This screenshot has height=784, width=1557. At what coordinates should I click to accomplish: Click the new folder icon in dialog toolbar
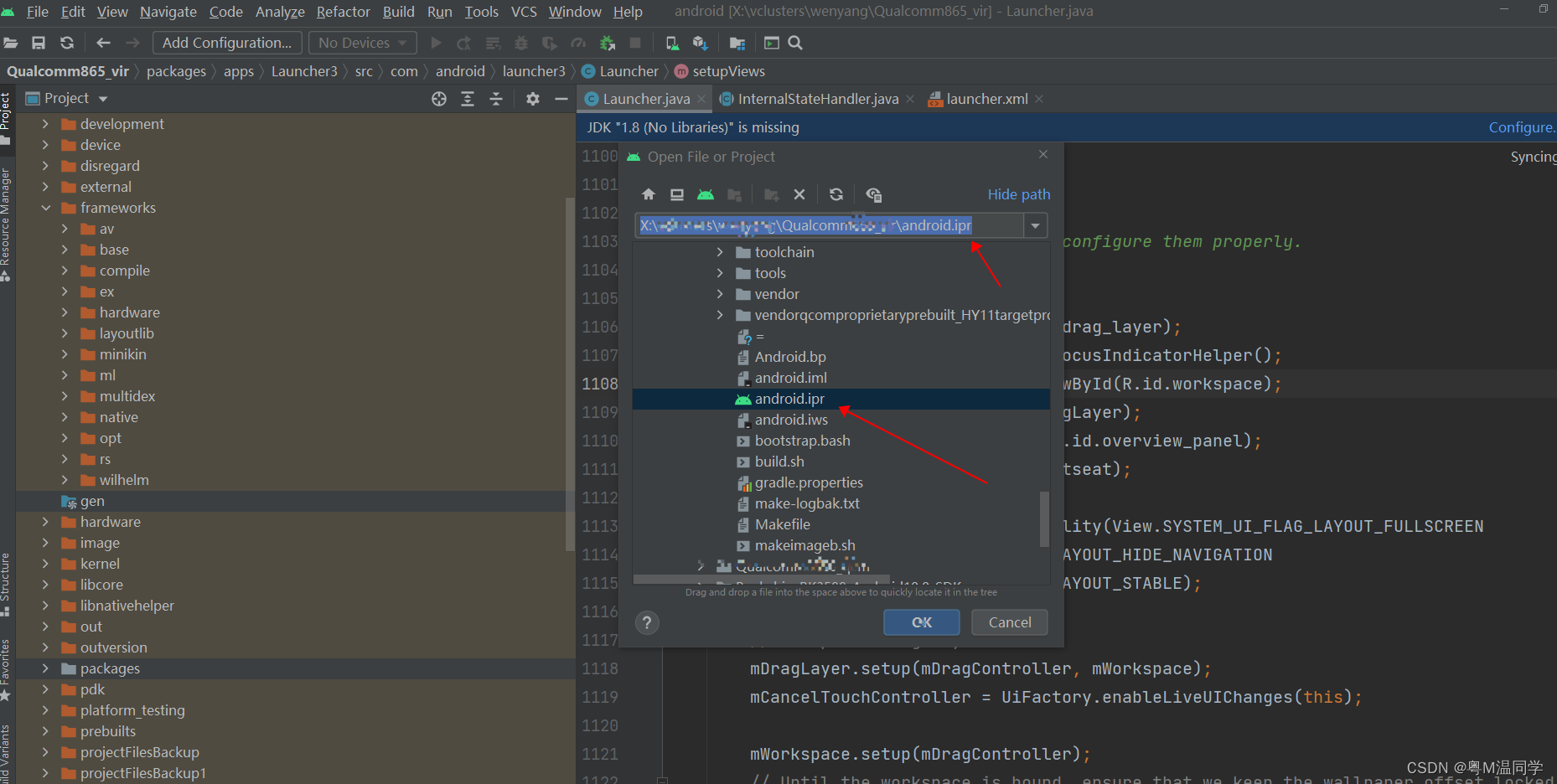(x=771, y=194)
